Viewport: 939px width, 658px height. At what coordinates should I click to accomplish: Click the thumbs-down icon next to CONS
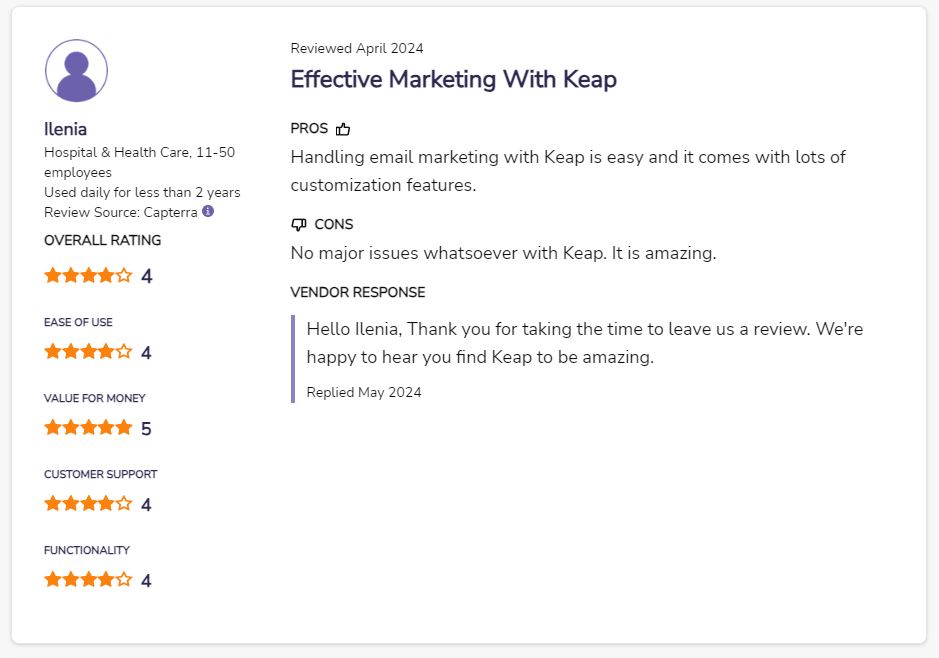[299, 225]
